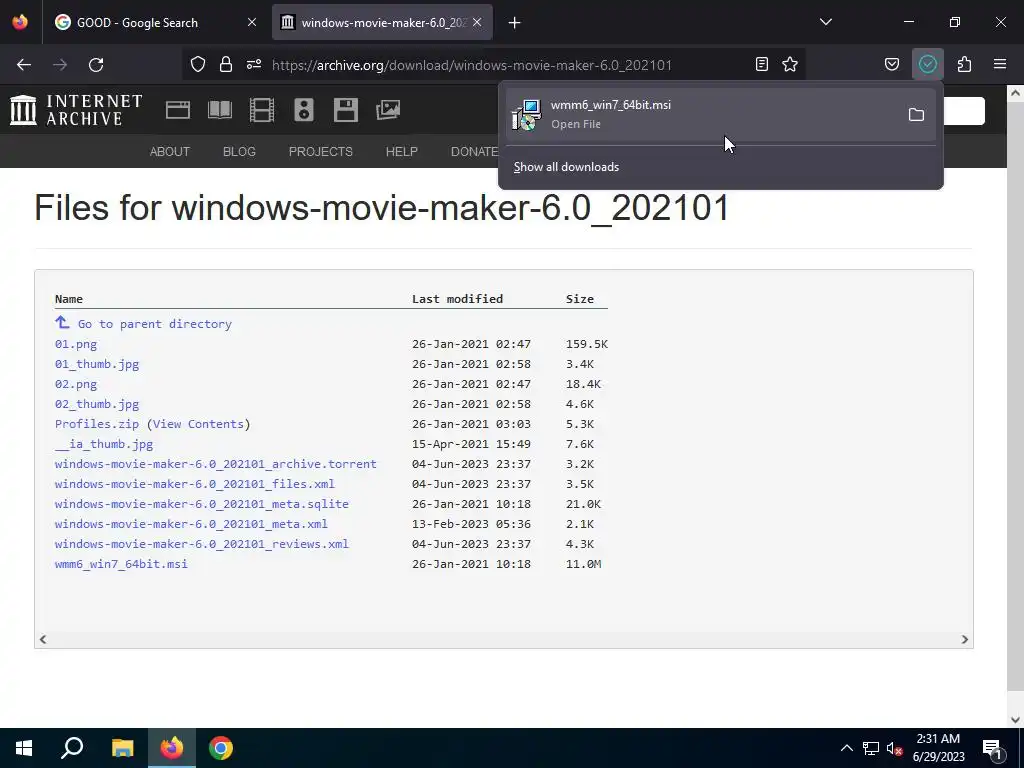Open the _reviews.xml file link
This screenshot has width=1024, height=768.
[202, 544]
